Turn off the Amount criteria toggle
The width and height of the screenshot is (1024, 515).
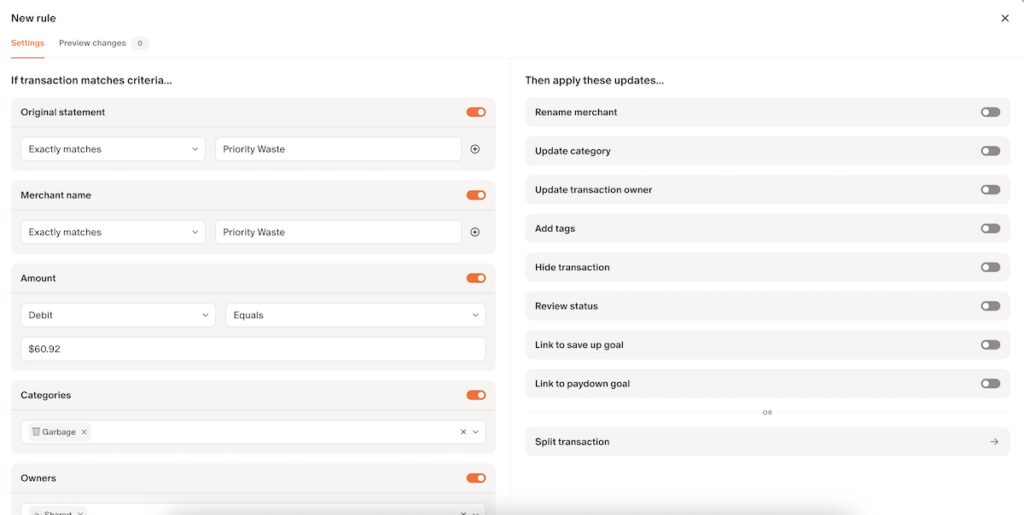(476, 278)
